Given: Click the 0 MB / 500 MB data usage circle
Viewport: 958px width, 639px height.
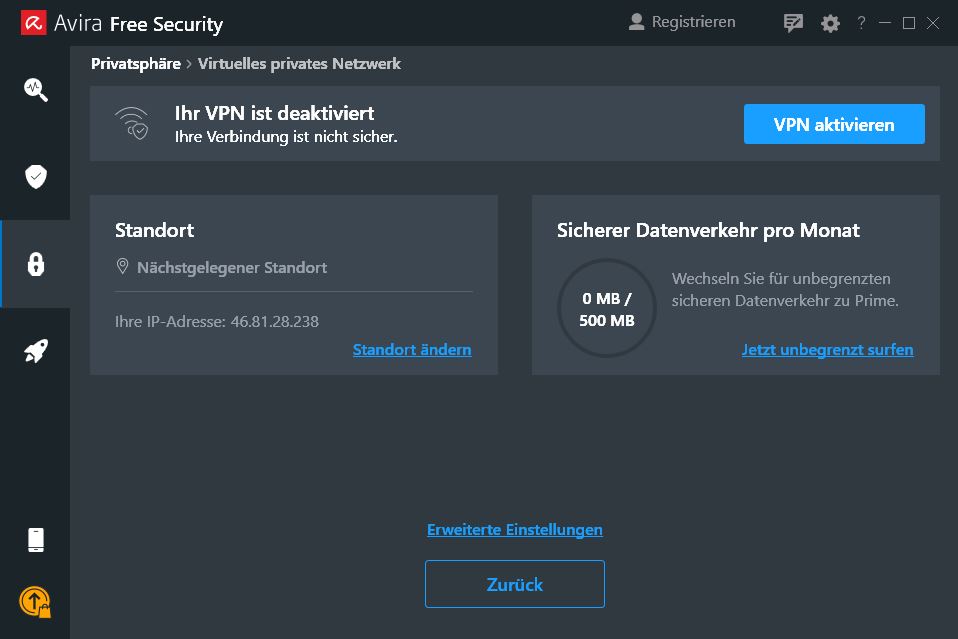Looking at the screenshot, I should click(x=607, y=309).
